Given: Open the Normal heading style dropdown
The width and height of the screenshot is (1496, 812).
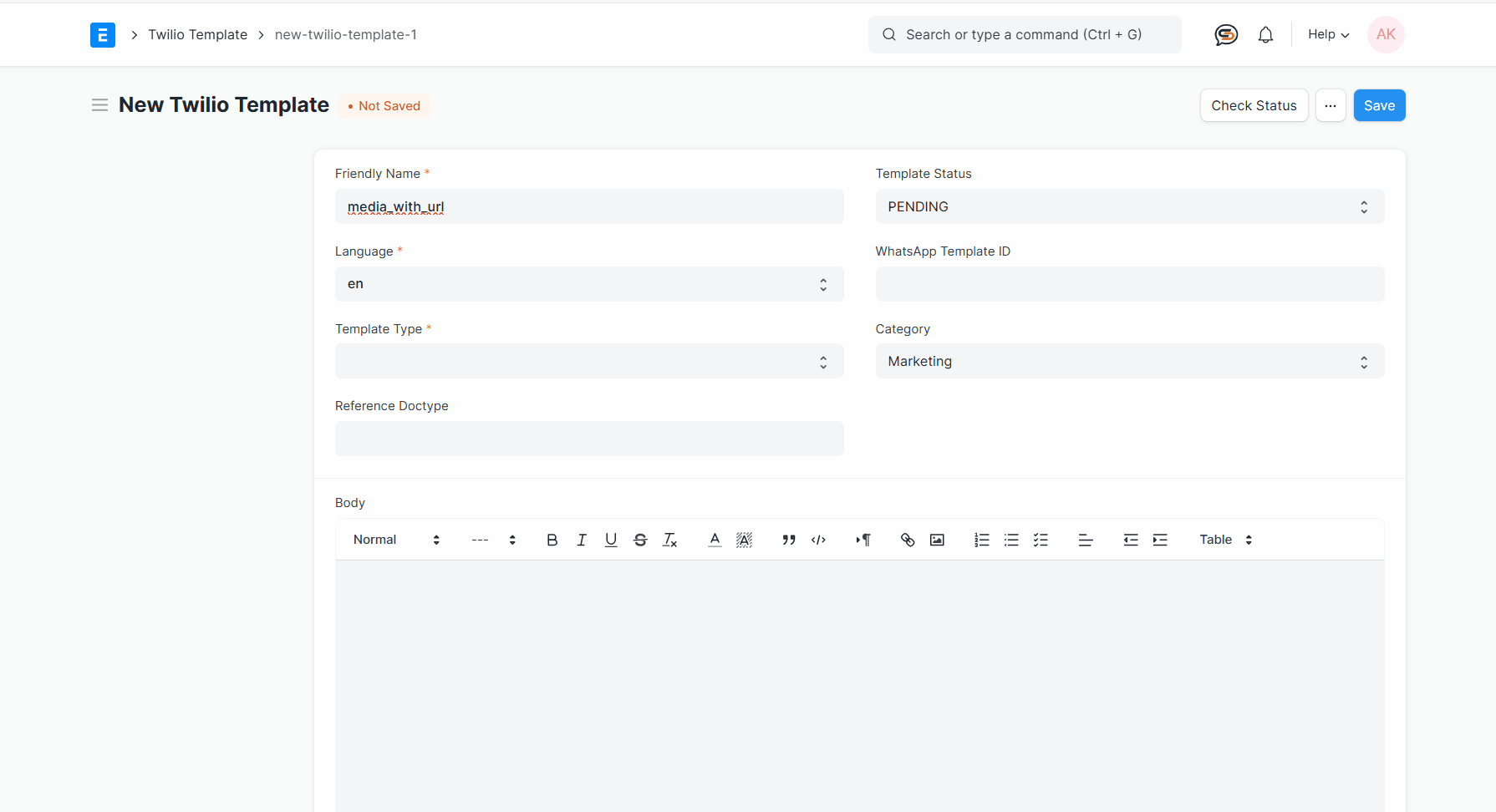Looking at the screenshot, I should [395, 540].
